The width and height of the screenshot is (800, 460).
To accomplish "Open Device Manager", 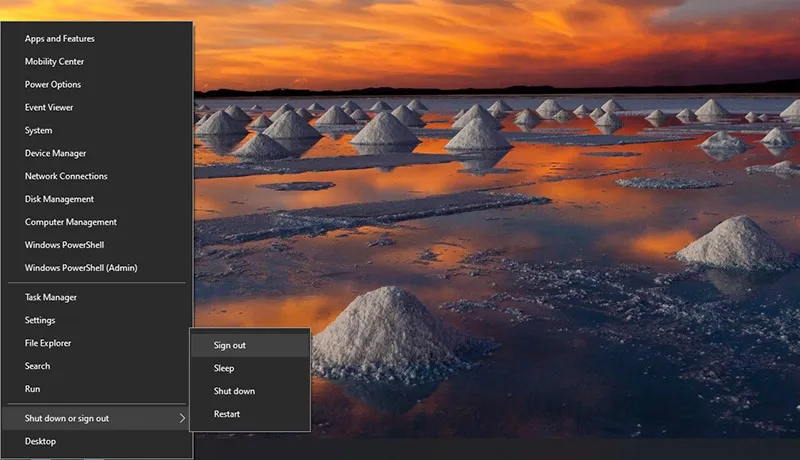I will pyautogui.click(x=55, y=154).
